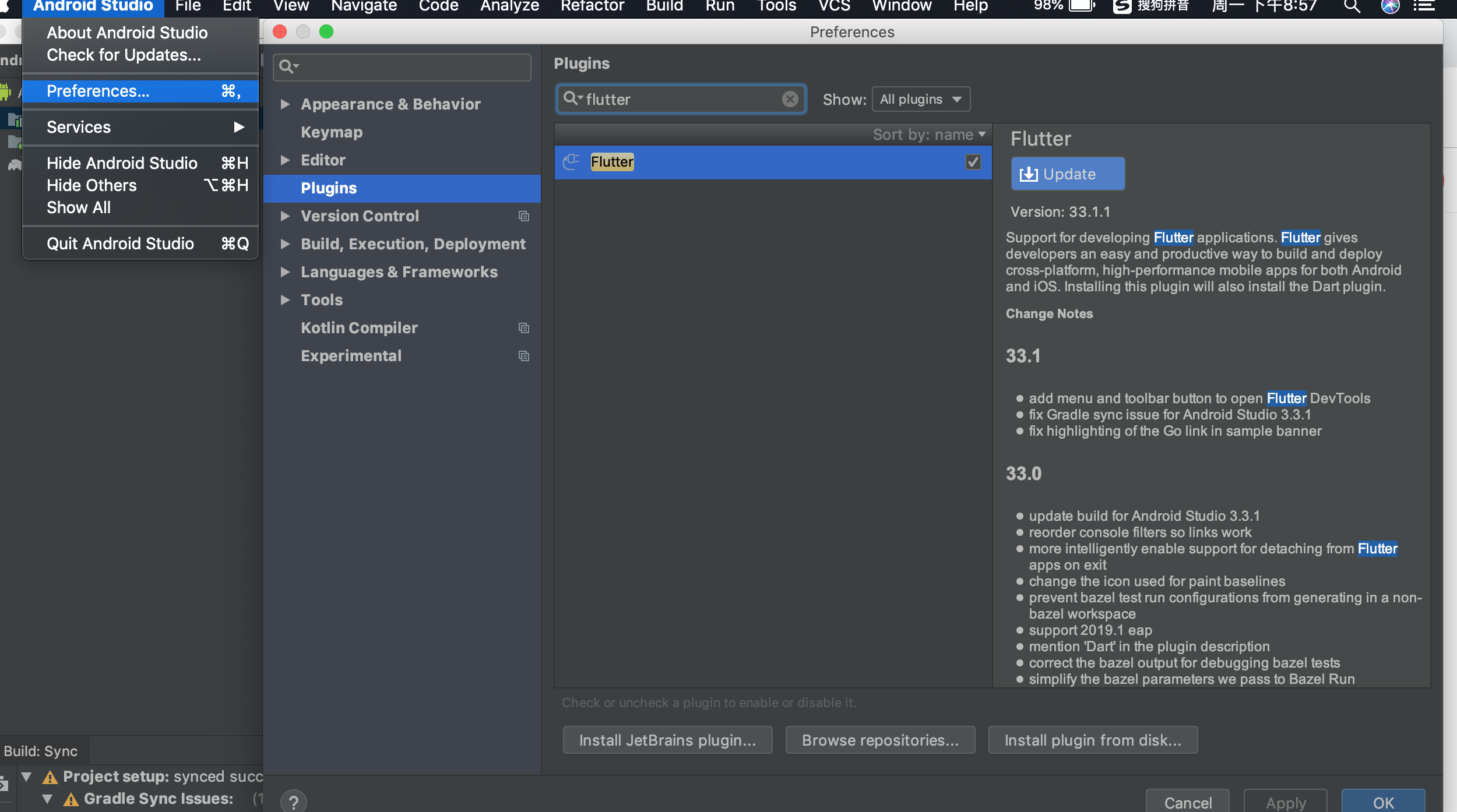Select Keymap in settings tree
Viewport: 1457px width, 812px height.
click(331, 132)
